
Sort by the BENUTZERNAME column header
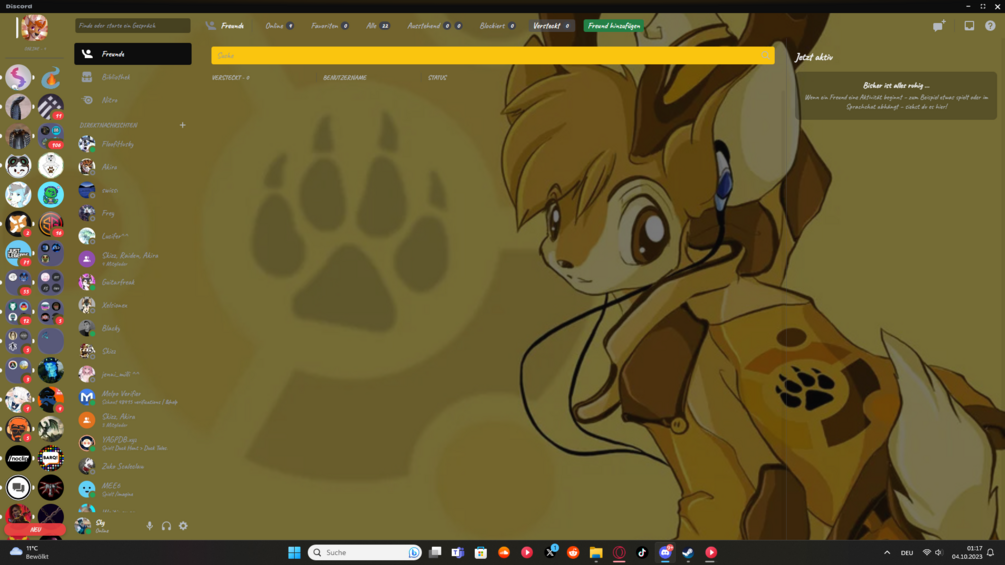pos(345,78)
